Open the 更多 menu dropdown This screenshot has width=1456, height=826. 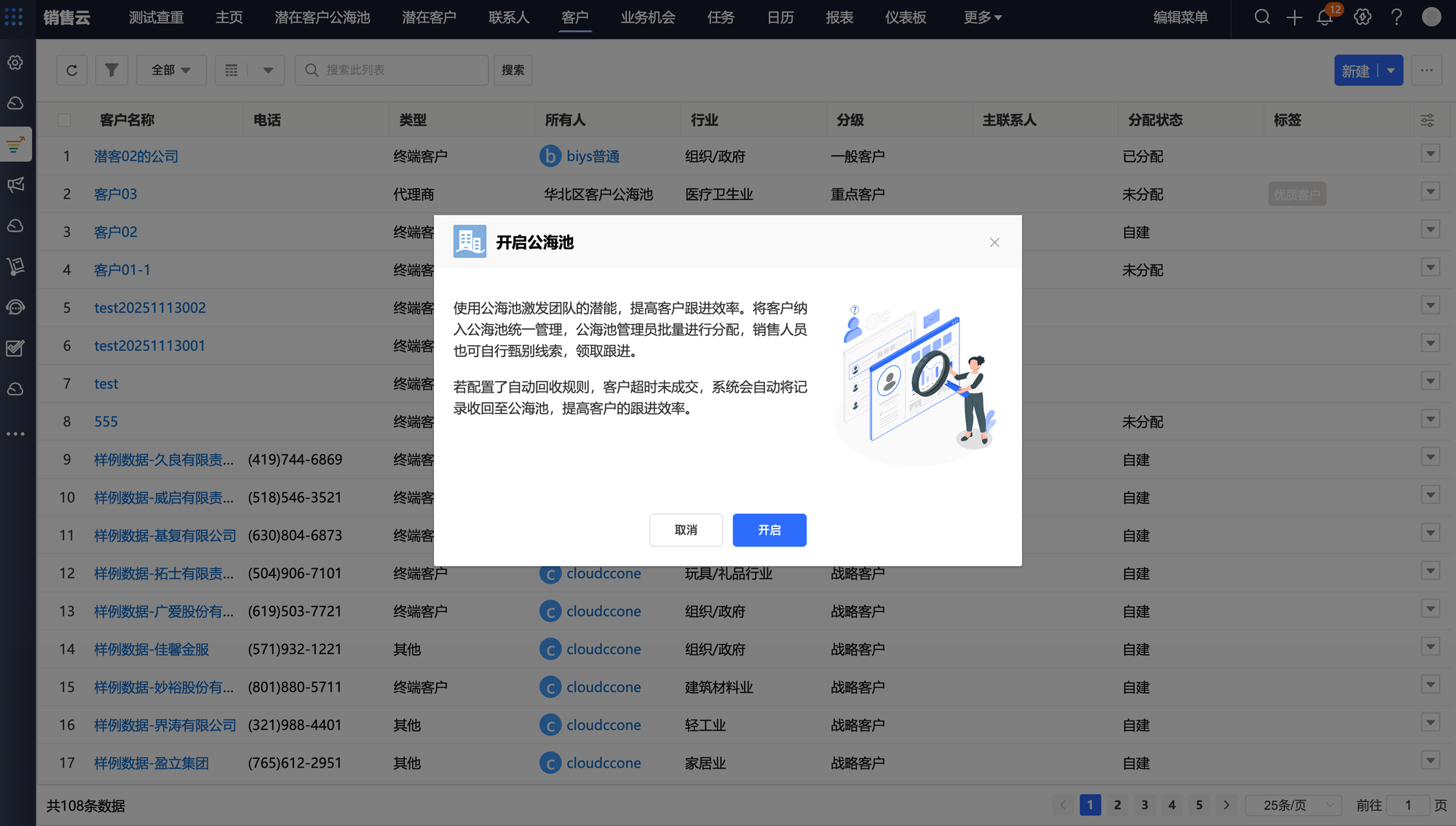click(x=982, y=17)
